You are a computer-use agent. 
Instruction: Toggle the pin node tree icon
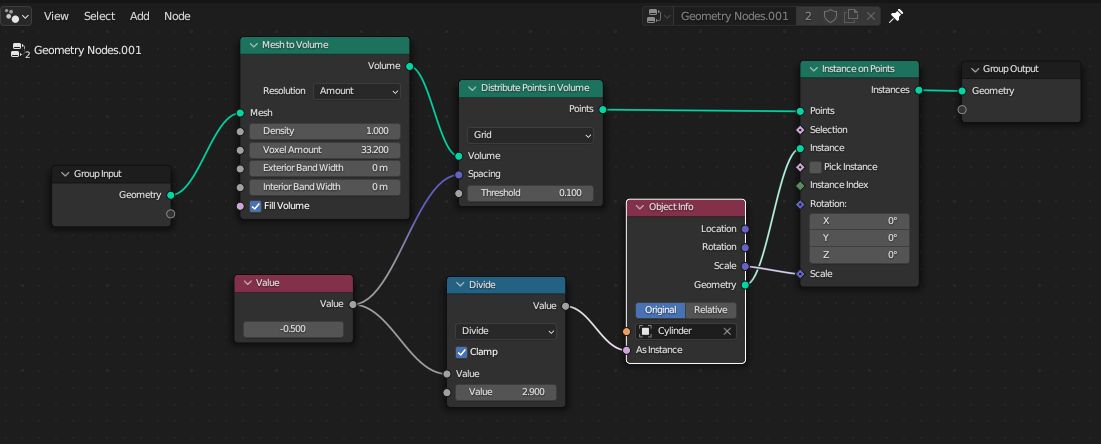click(x=896, y=15)
